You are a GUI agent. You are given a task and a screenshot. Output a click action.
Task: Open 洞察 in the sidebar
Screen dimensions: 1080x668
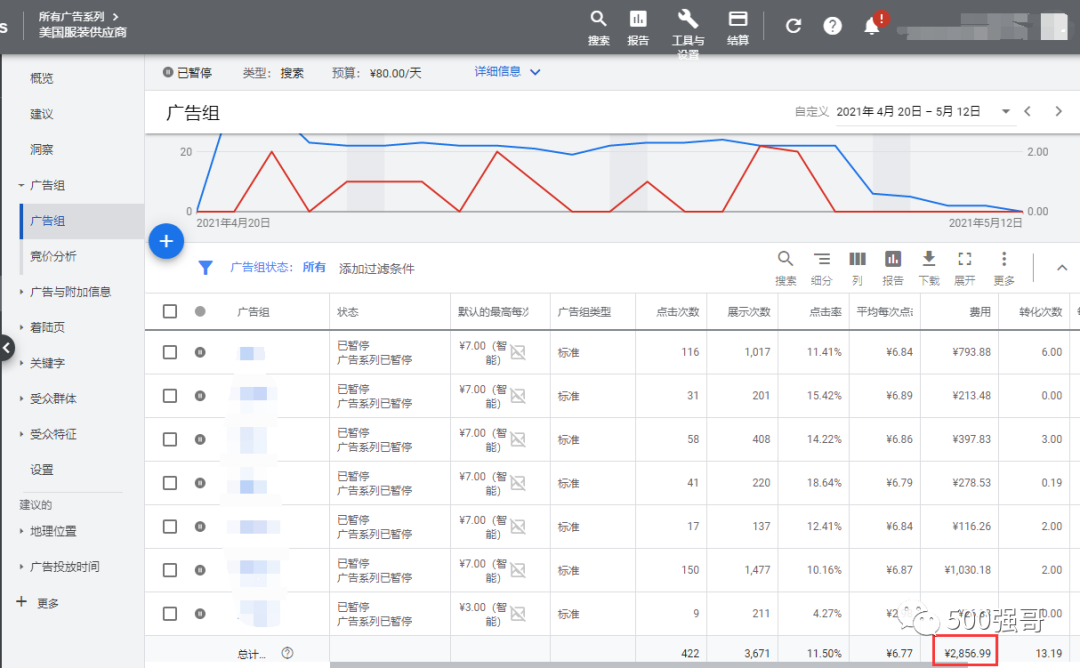tap(41, 149)
